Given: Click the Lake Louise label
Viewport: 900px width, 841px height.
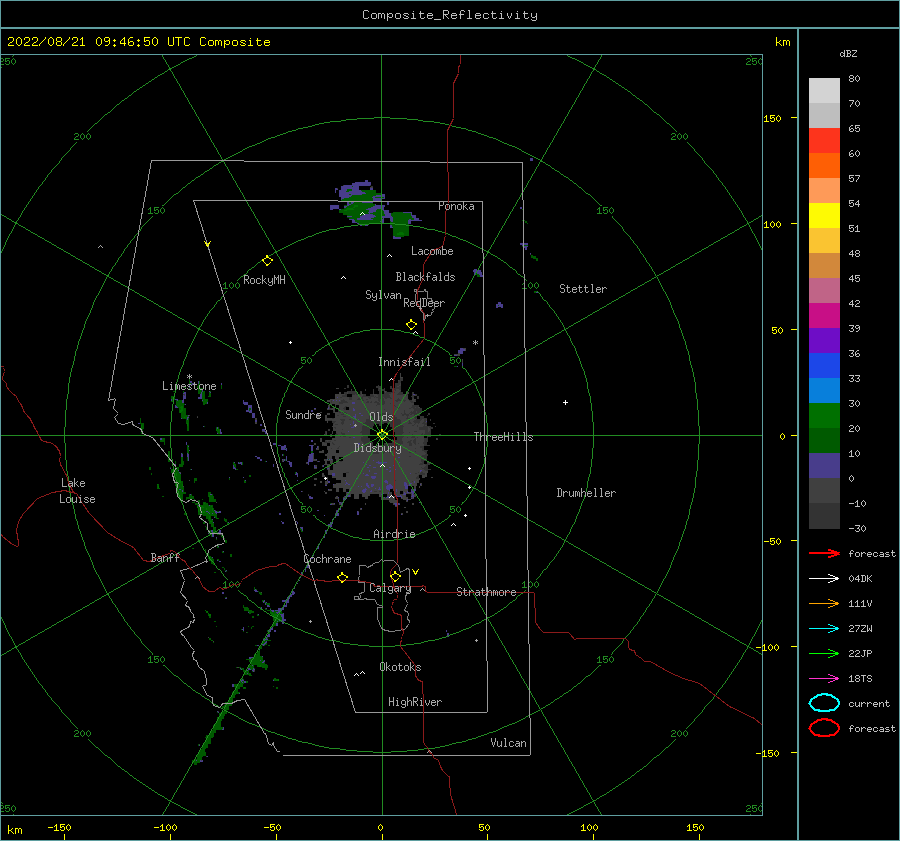Looking at the screenshot, I should [77, 491].
